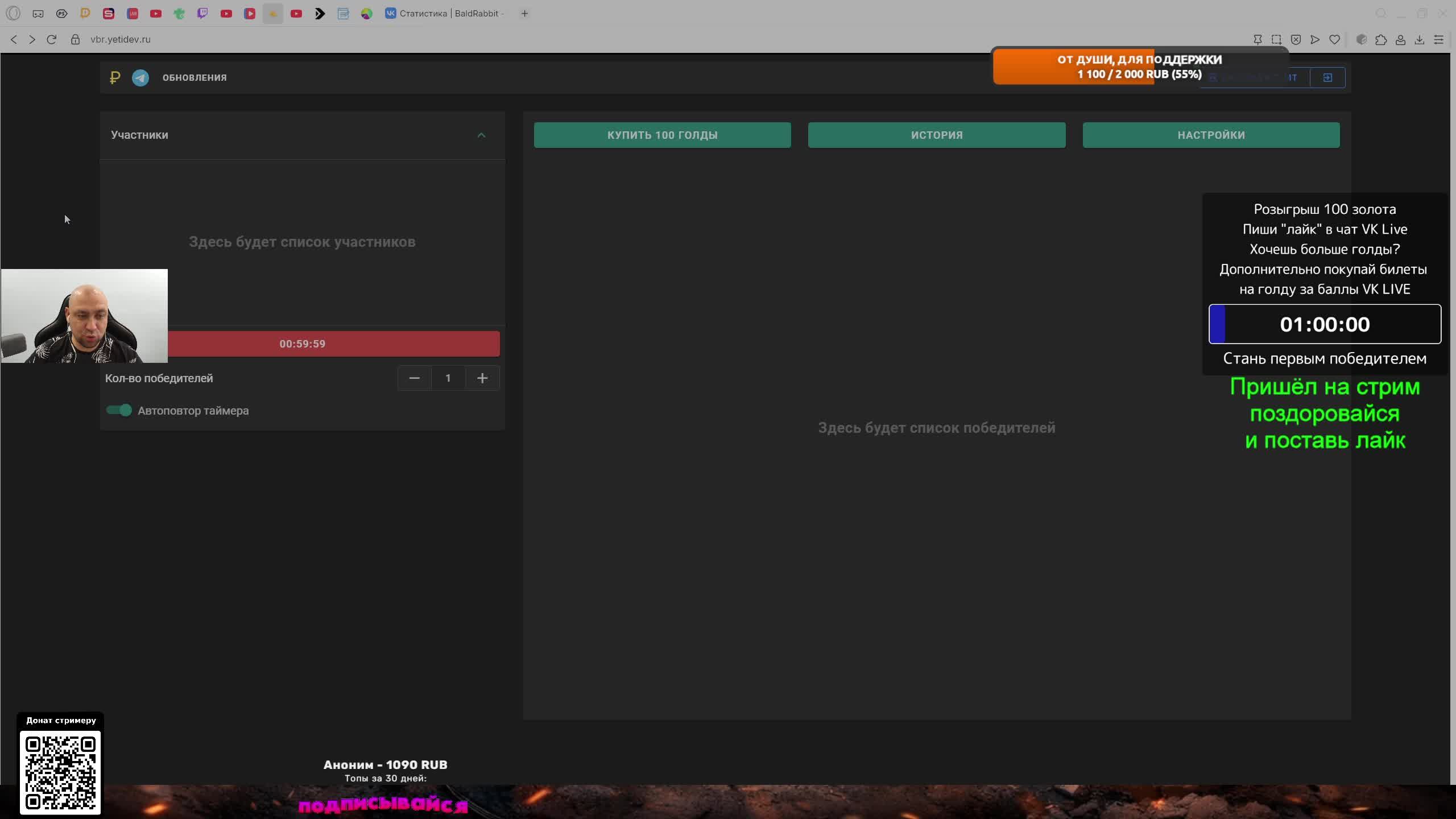
Task: Decrease winner count with minus button
Action: pos(414,378)
